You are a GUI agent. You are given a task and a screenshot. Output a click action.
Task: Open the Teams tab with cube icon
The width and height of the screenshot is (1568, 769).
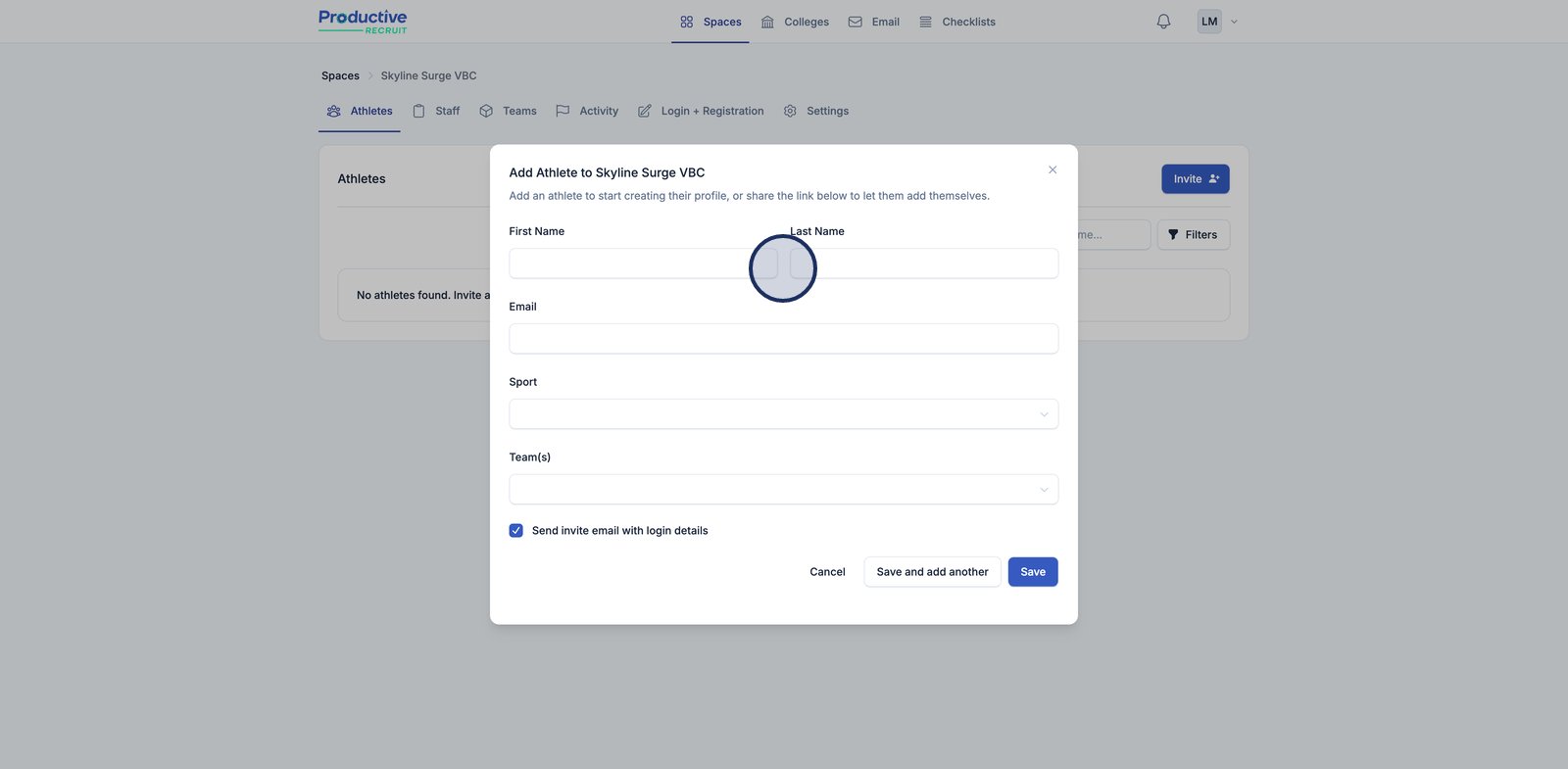coord(508,112)
